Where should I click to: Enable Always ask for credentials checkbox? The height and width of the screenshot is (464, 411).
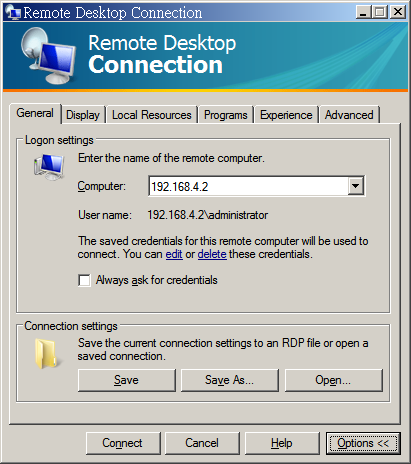tap(84, 280)
